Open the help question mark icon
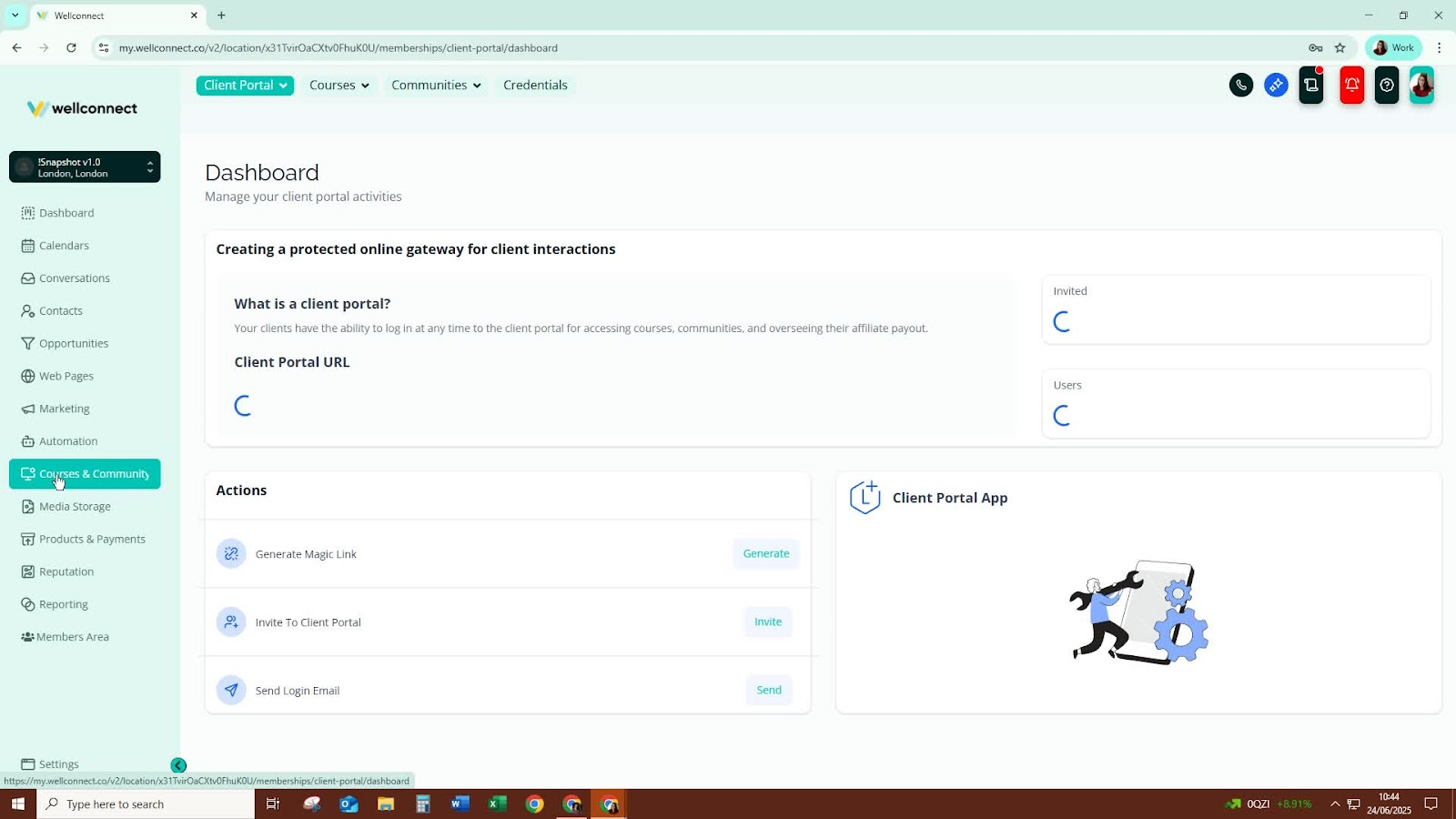Screen dimensions: 1456x819 pos(1387,86)
